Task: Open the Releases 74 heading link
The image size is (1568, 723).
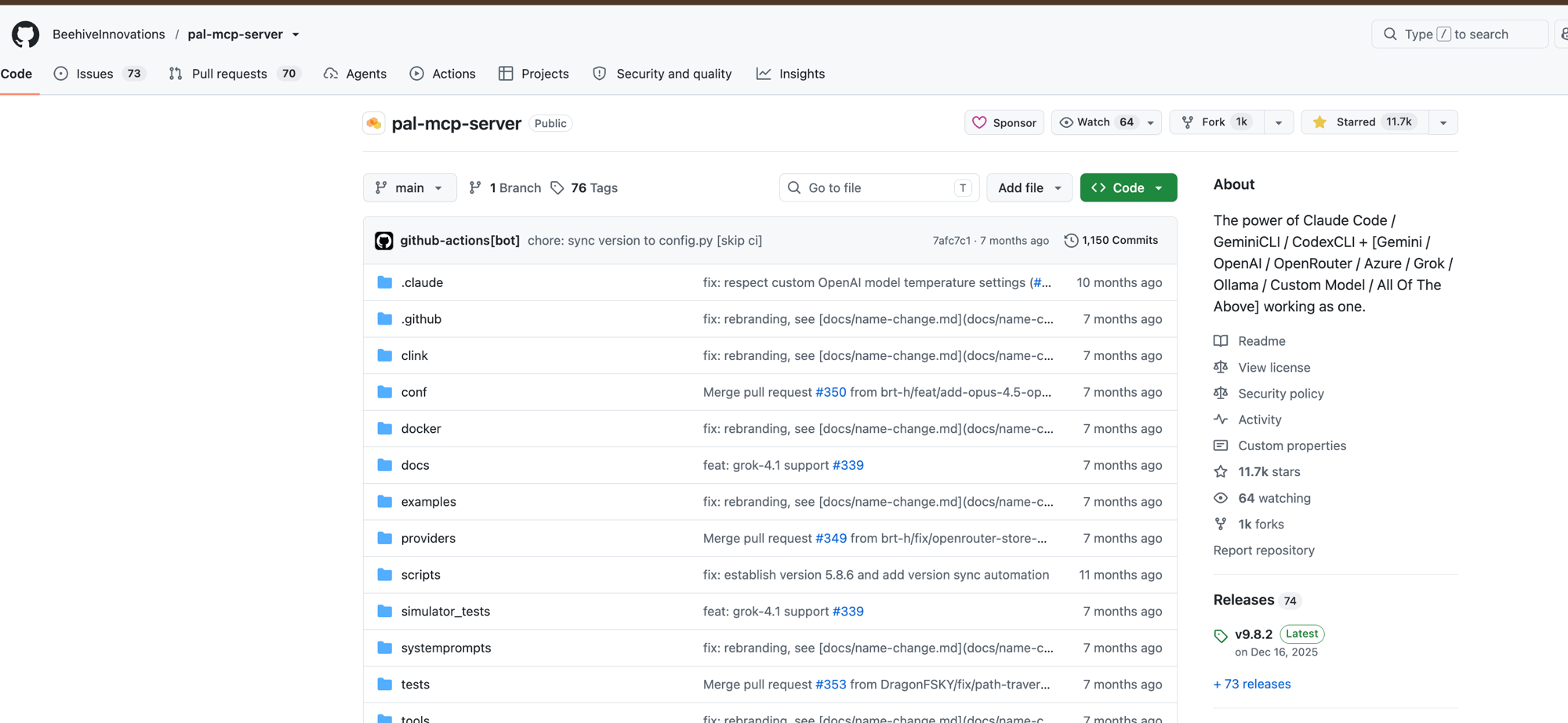Action: click(x=1257, y=600)
